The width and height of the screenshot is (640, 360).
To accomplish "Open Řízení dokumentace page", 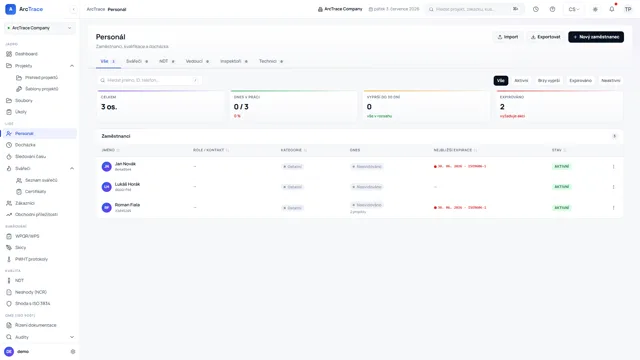I will tap(36, 325).
